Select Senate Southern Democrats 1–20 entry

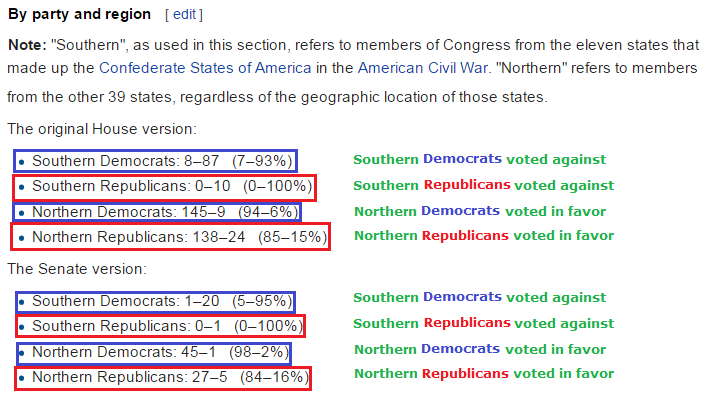[x=155, y=301]
